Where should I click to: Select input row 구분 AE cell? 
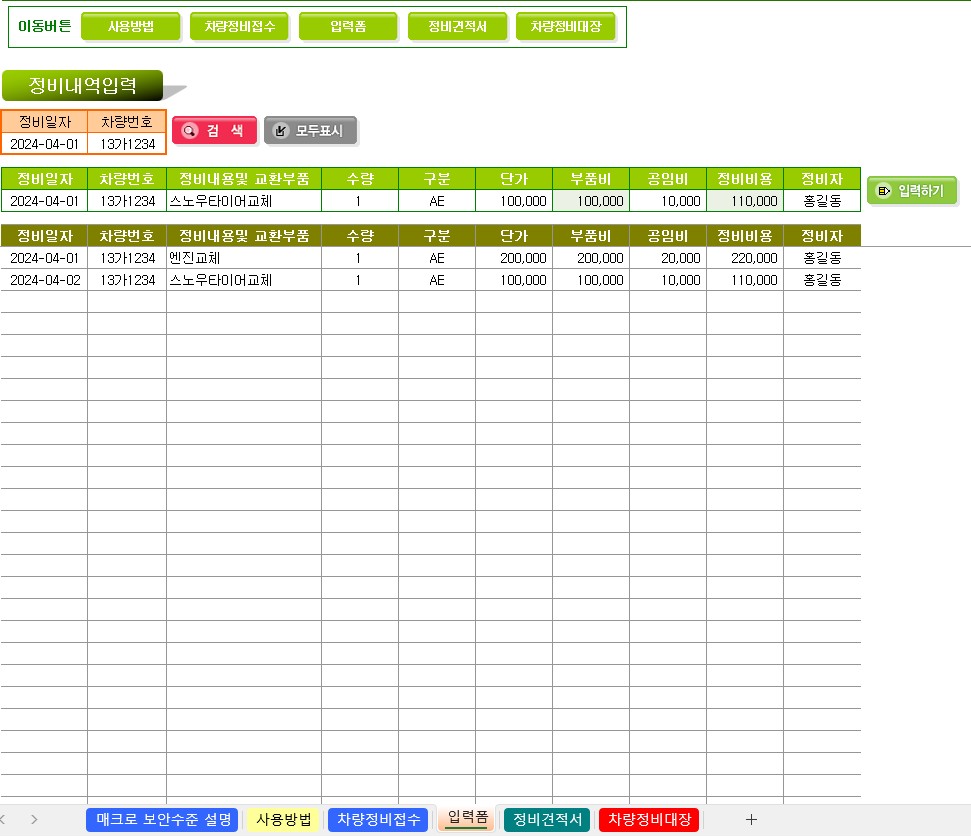(437, 201)
